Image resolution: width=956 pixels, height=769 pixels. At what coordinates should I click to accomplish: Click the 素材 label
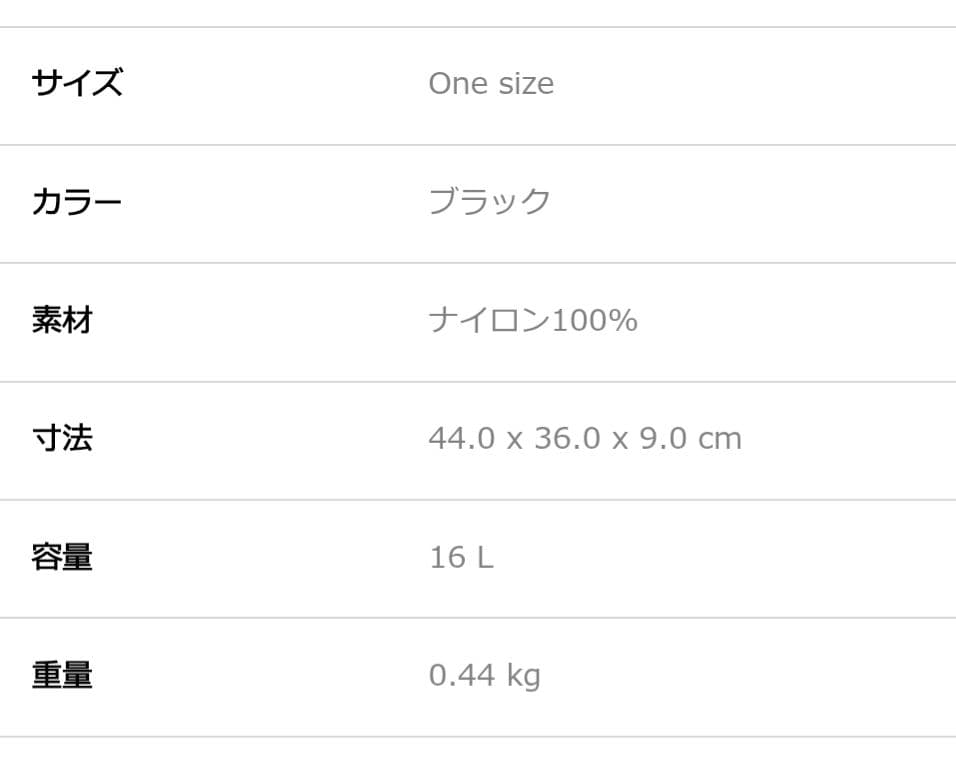(62, 320)
